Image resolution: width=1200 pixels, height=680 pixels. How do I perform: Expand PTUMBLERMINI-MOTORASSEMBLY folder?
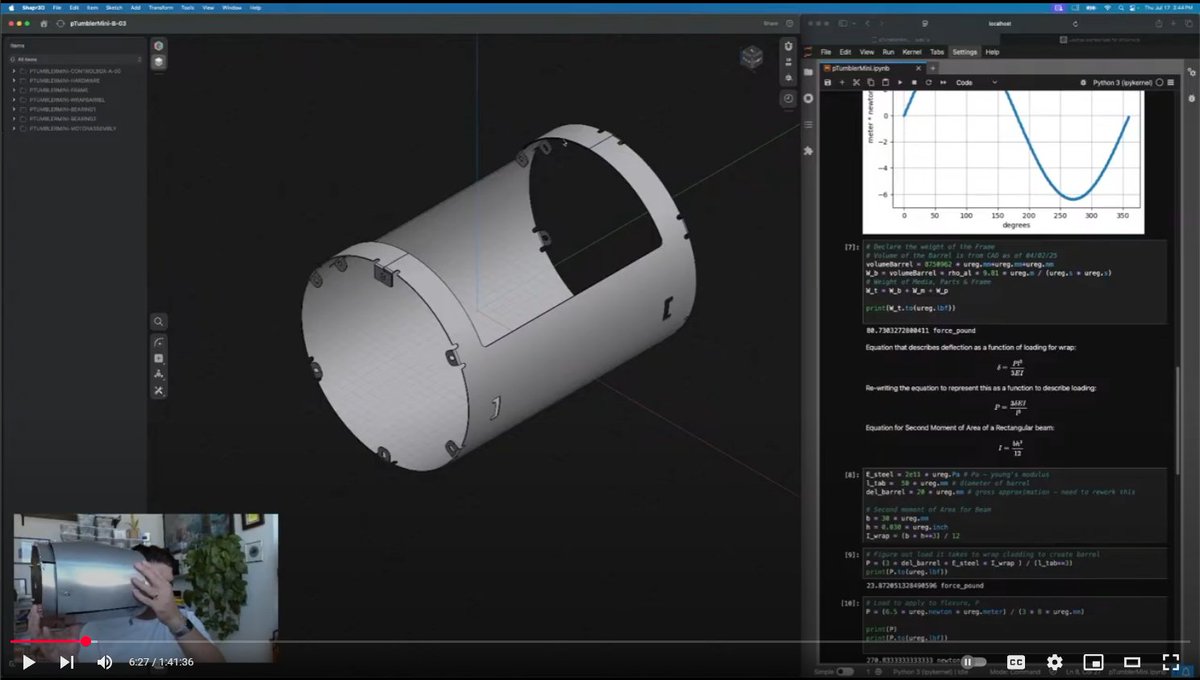pyautogui.click(x=14, y=129)
